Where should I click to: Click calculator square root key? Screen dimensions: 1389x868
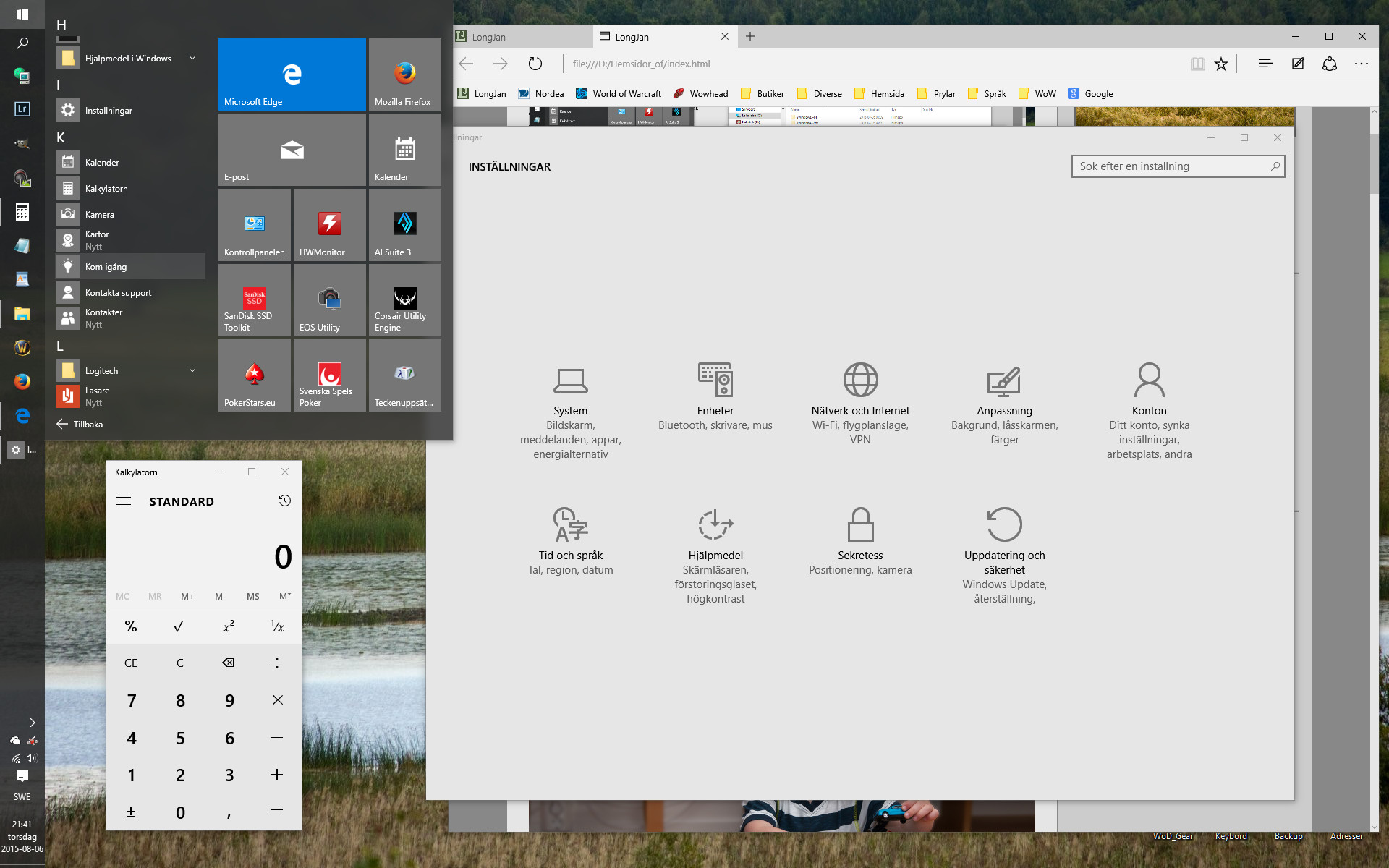[179, 626]
